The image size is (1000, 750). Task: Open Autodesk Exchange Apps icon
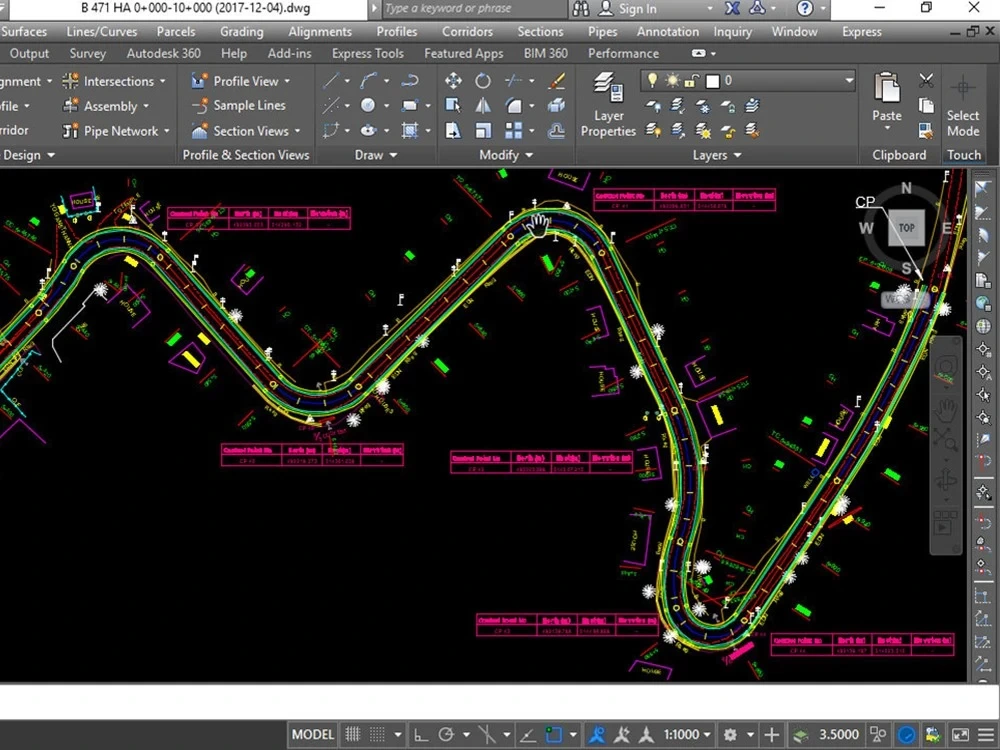(x=732, y=8)
